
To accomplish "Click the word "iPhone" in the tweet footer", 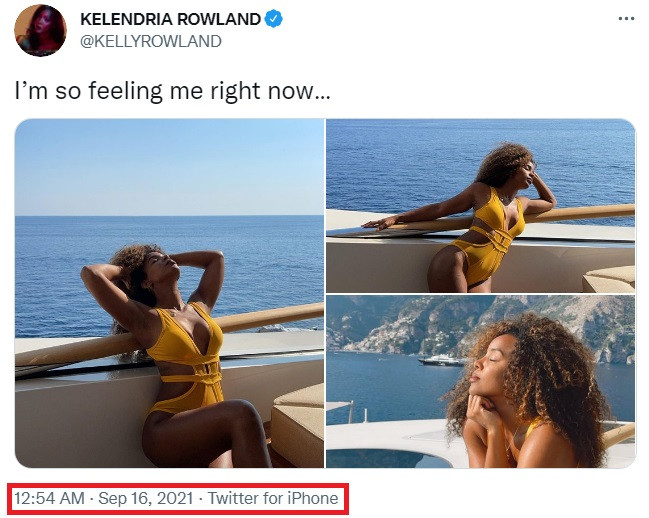I will [315, 497].
